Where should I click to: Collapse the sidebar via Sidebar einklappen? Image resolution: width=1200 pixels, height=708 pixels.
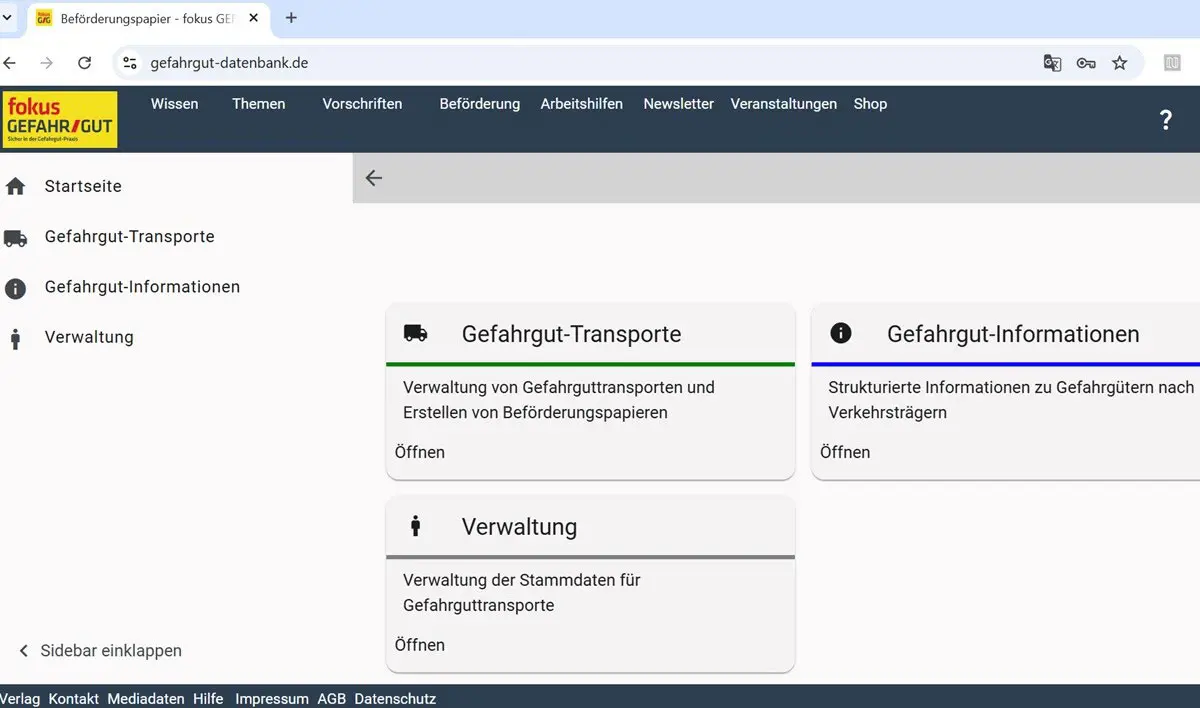tap(98, 650)
